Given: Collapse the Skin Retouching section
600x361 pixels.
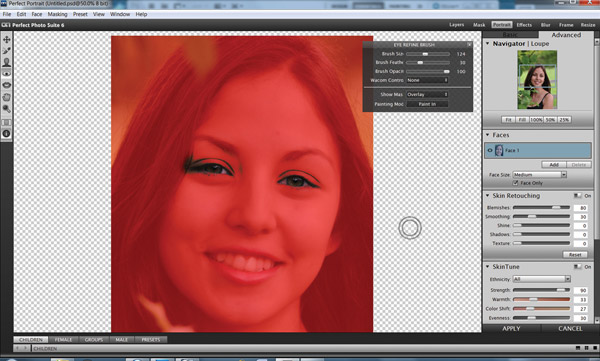Looking at the screenshot, I should tap(488, 195).
